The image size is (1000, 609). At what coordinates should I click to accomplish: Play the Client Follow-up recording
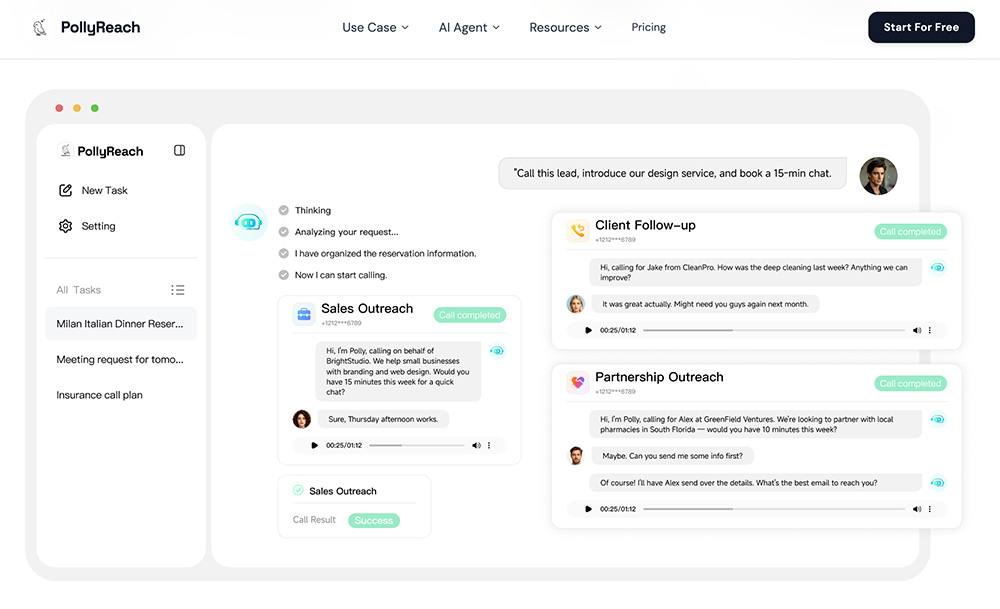point(588,330)
